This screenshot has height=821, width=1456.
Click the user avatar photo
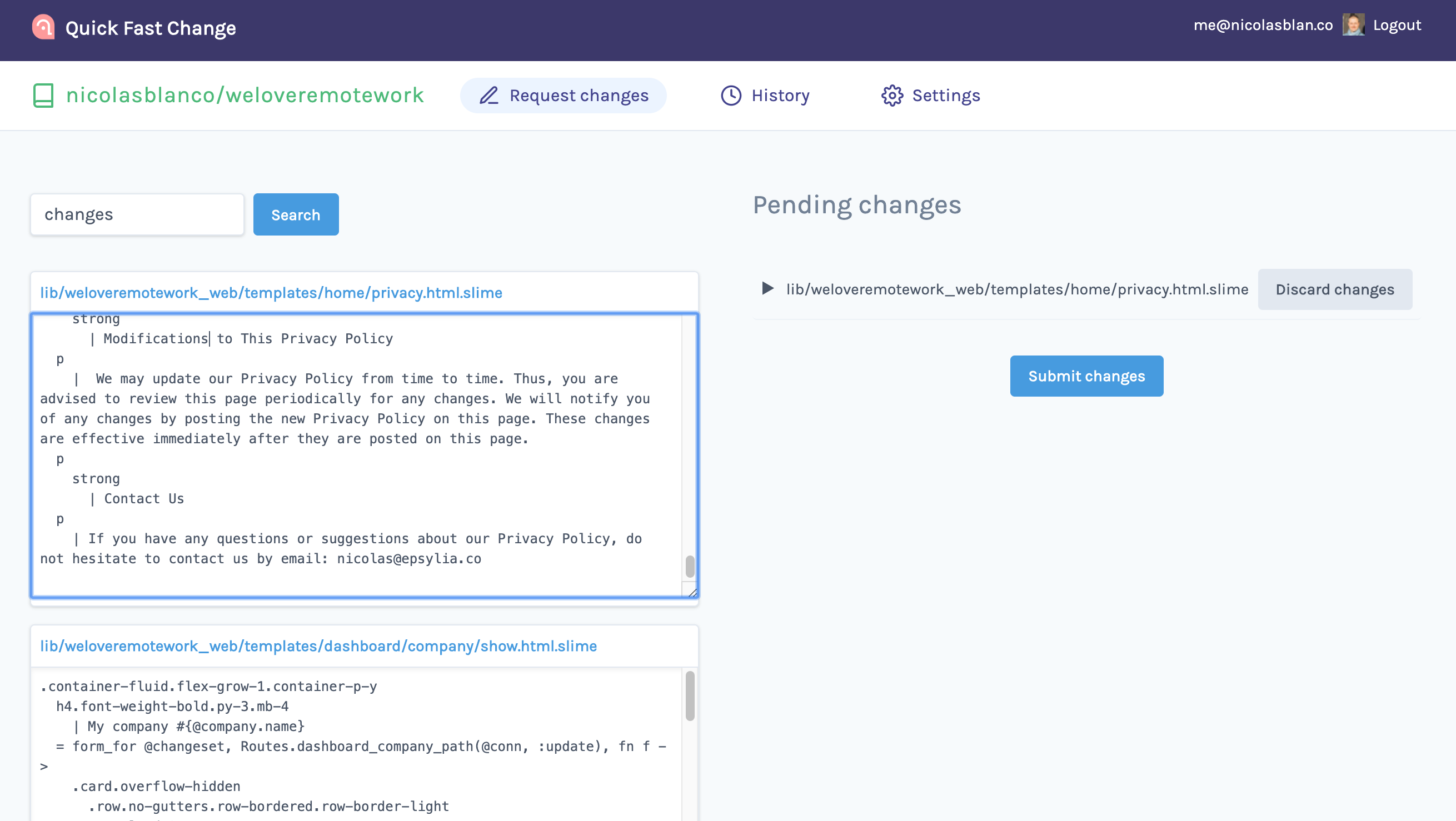[x=1353, y=25]
